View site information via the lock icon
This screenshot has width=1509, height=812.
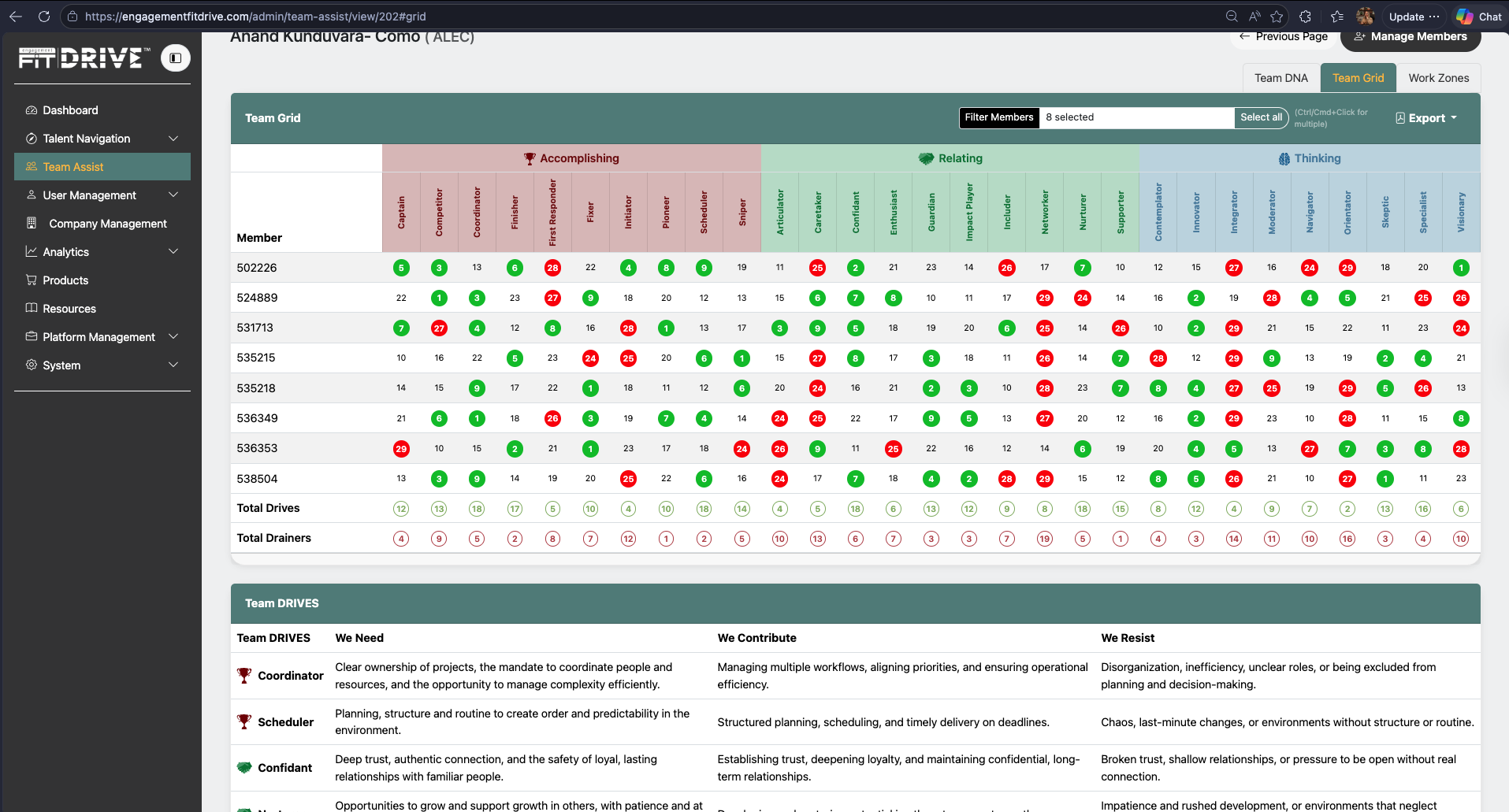72,17
